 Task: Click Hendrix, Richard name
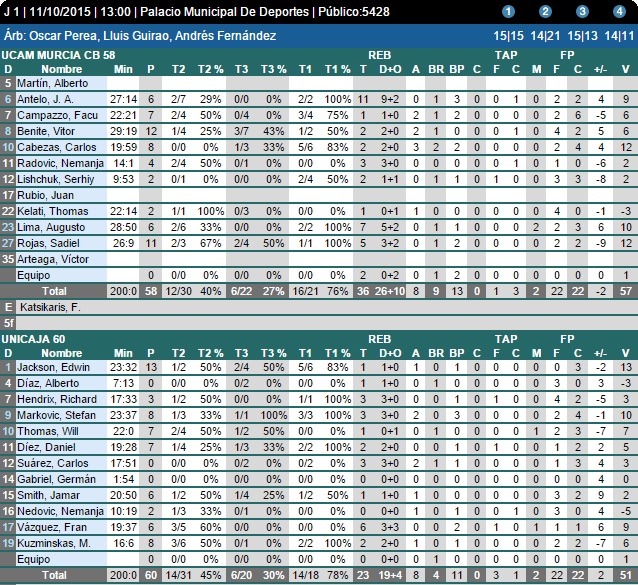tap(57, 399)
